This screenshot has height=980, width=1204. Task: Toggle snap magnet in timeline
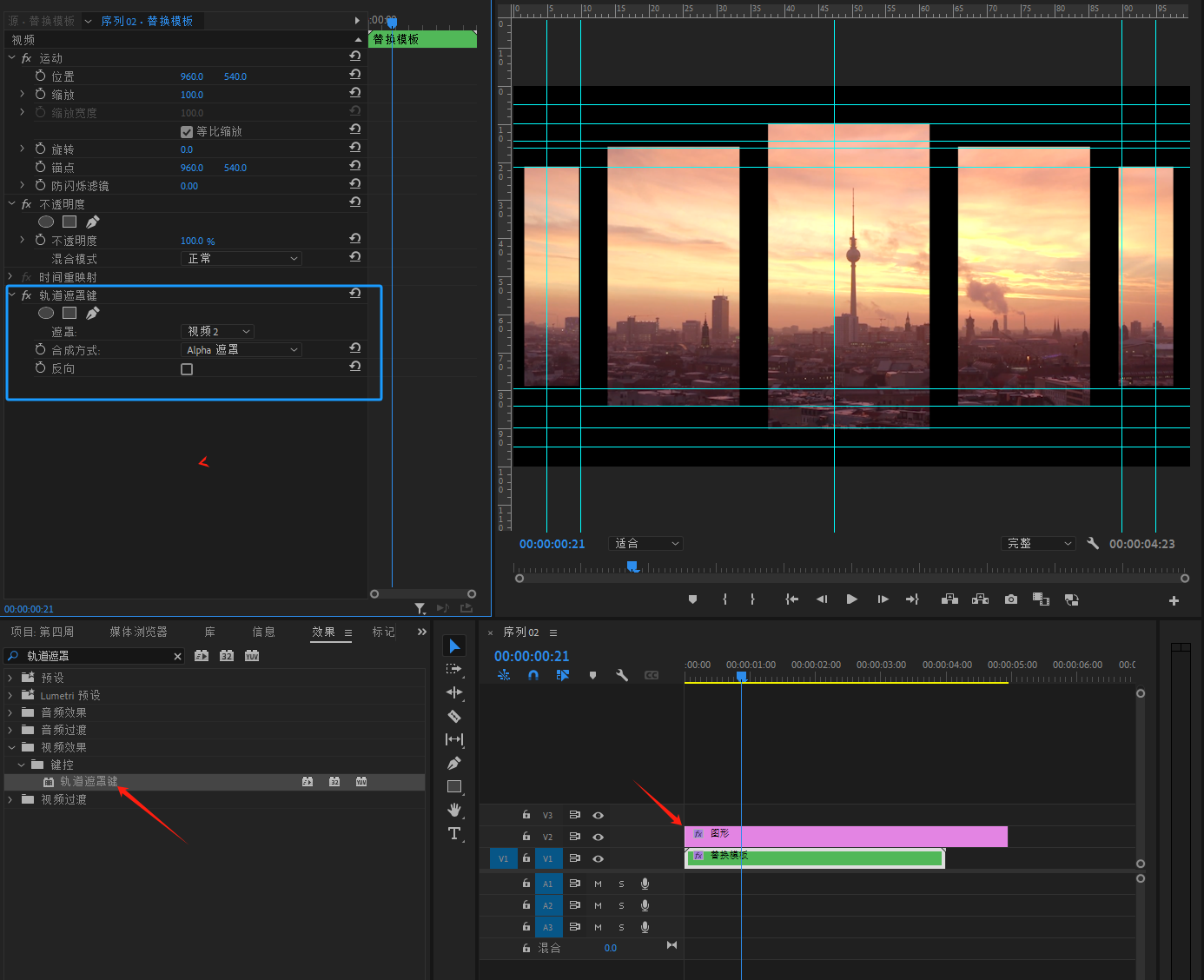pos(533,675)
